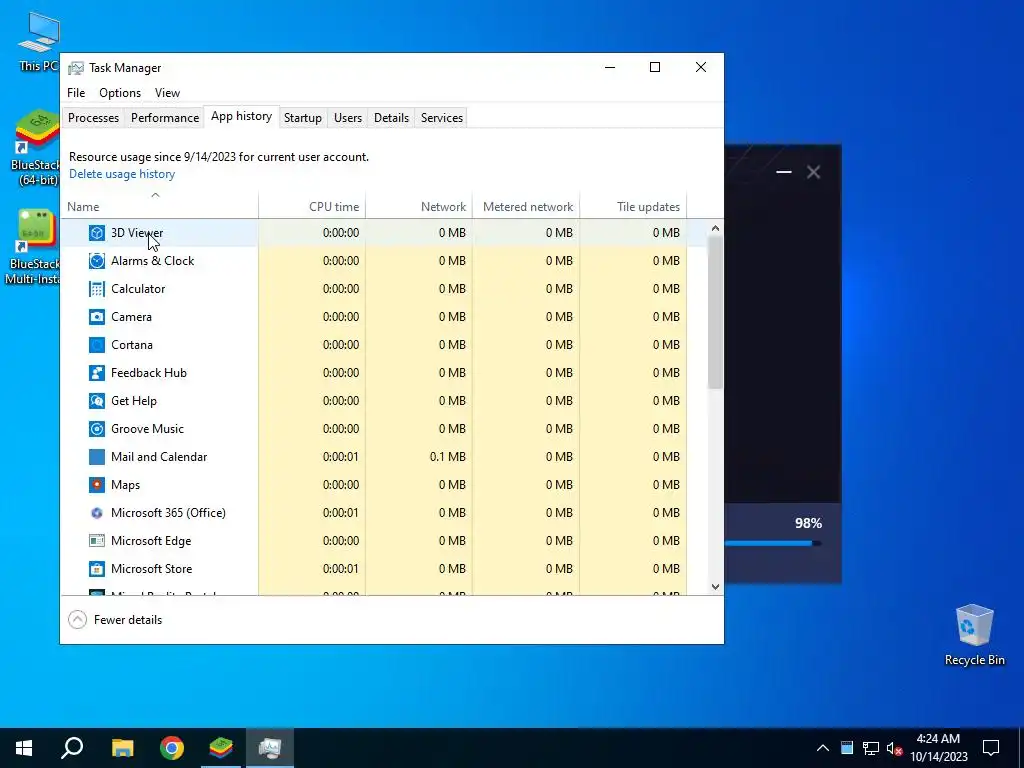Open the Options menu
This screenshot has width=1024, height=768.
click(x=120, y=93)
